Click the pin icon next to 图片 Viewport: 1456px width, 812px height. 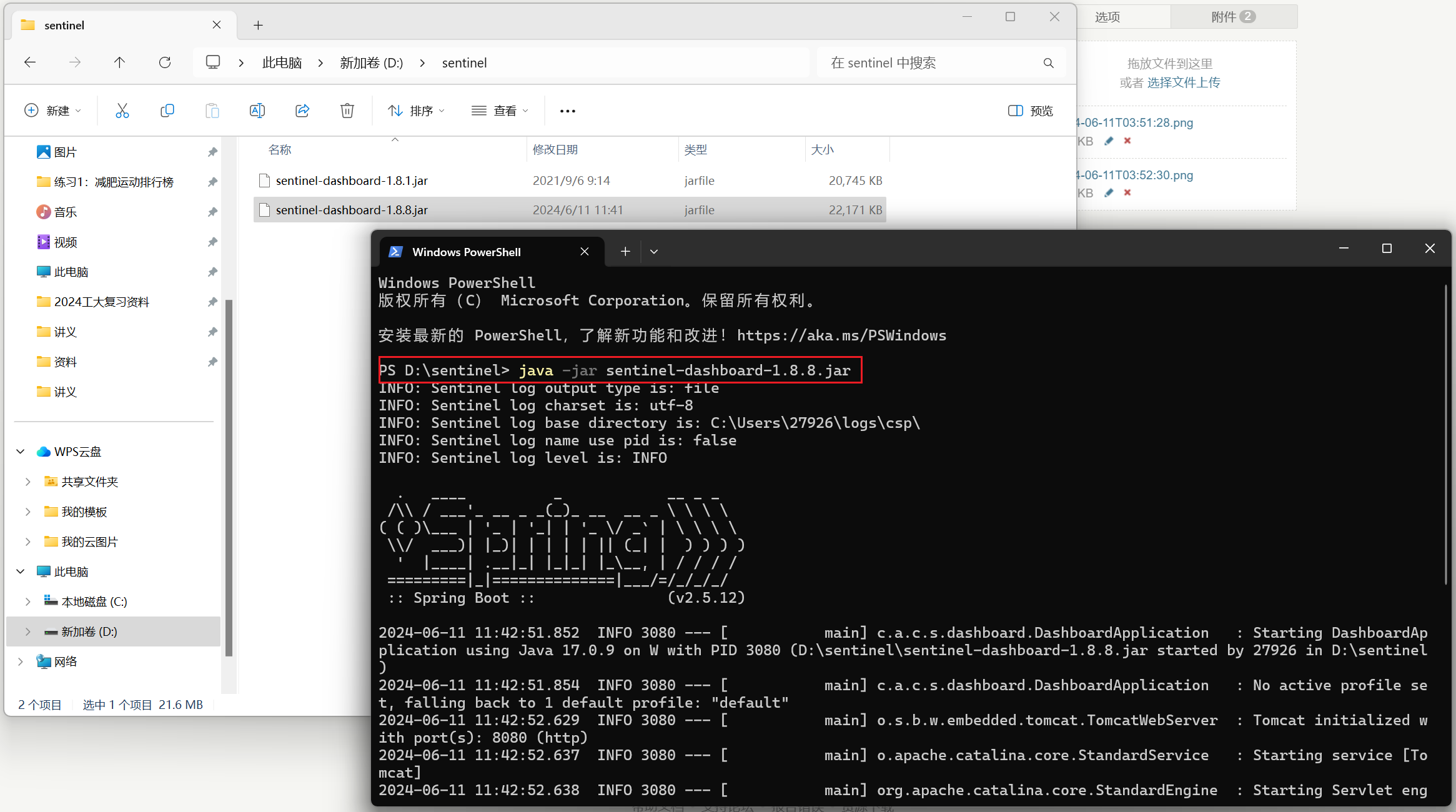(212, 152)
